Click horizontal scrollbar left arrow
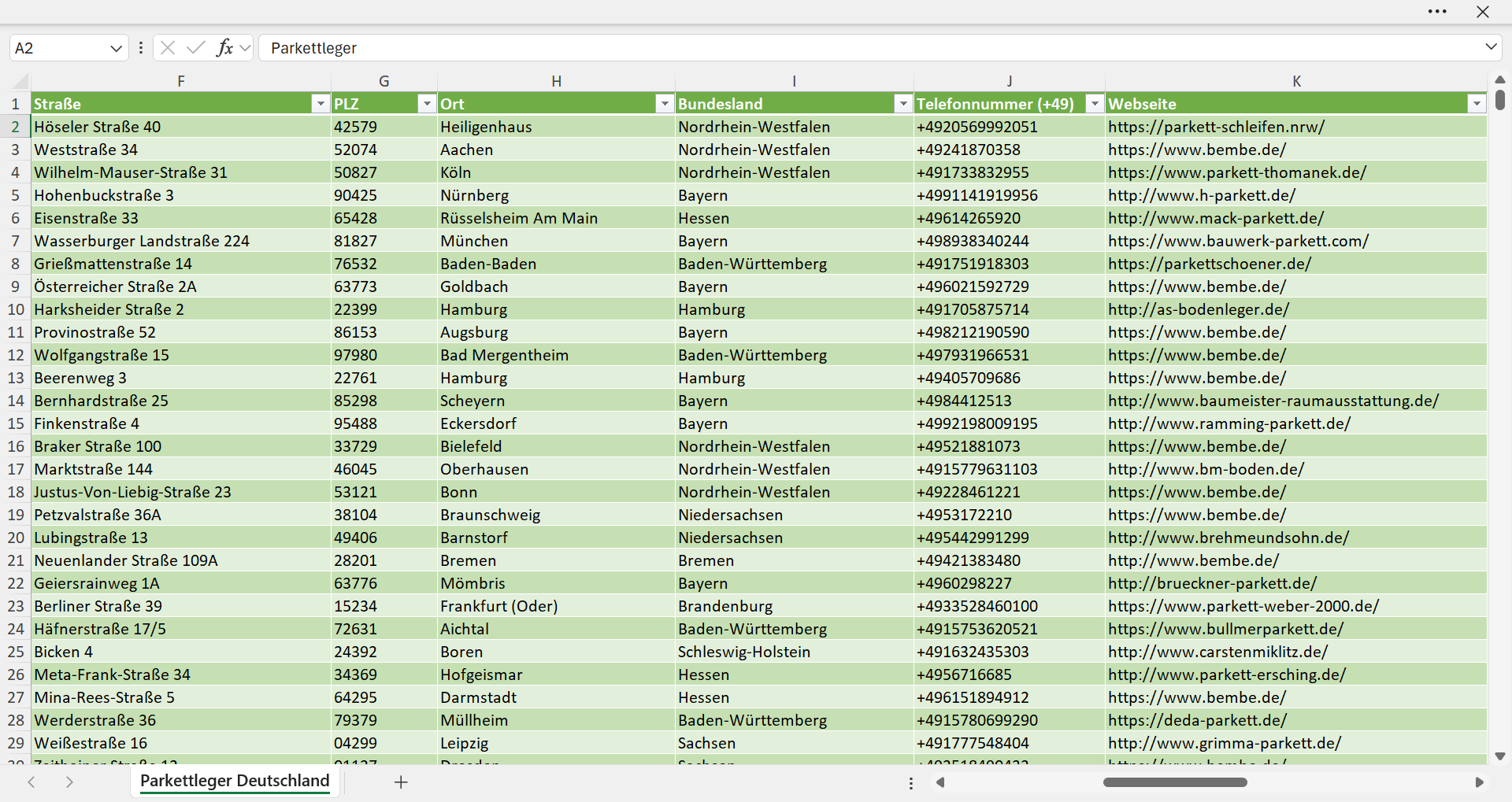This screenshot has width=1512, height=802. [x=939, y=782]
